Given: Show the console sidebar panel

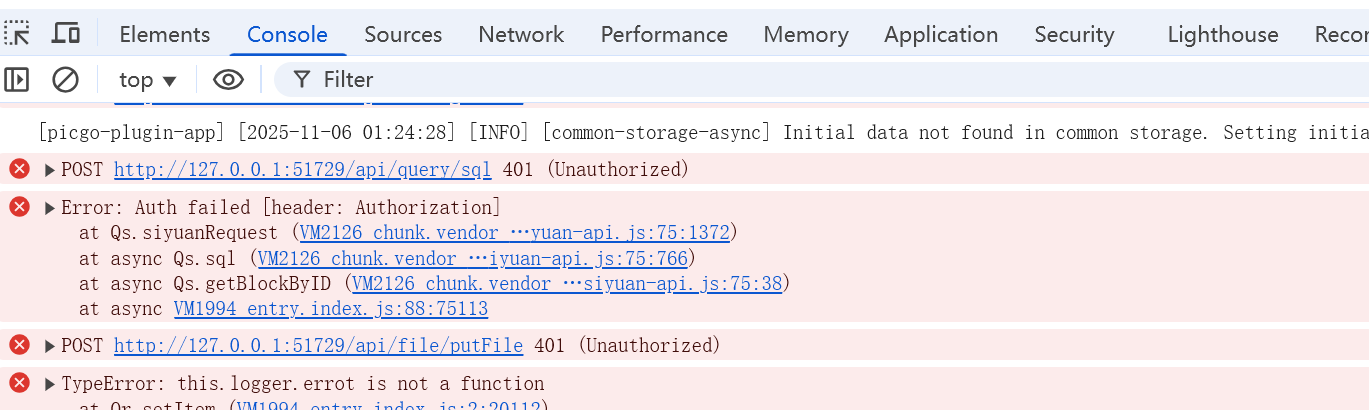Looking at the screenshot, I should [17, 79].
